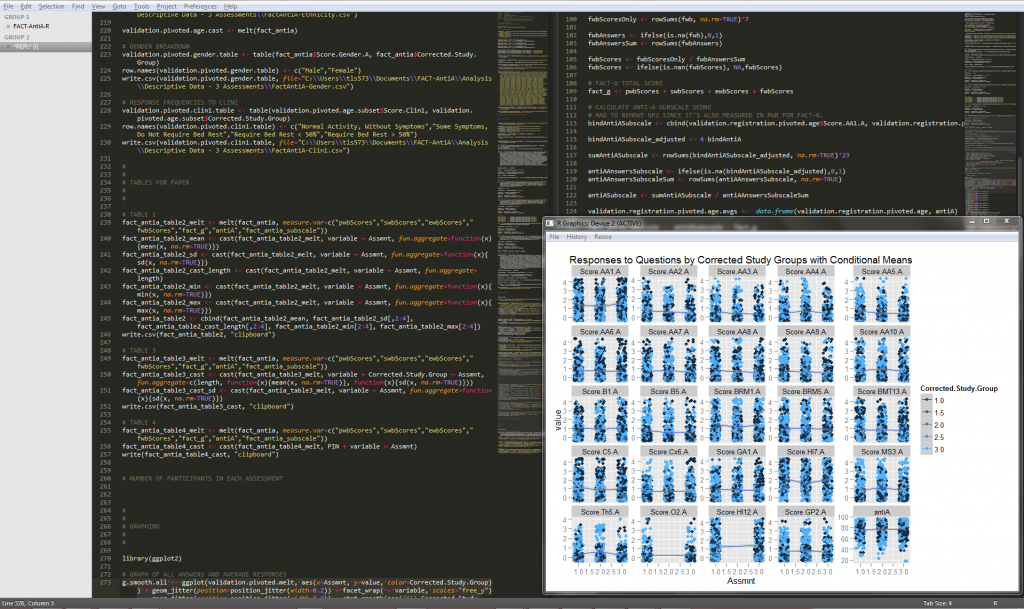Click the bullet icon next to FACT-AntiA.R
Screen dimensions: 1024x609
[x=8, y=25]
